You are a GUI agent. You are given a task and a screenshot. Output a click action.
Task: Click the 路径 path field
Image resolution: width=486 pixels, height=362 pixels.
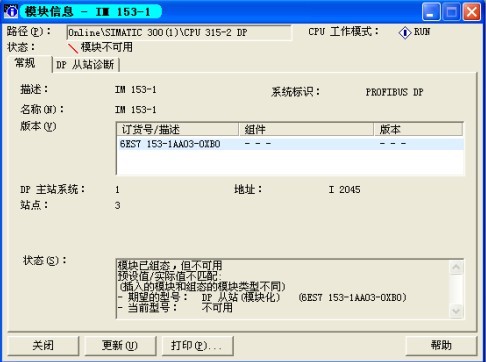coord(179,33)
